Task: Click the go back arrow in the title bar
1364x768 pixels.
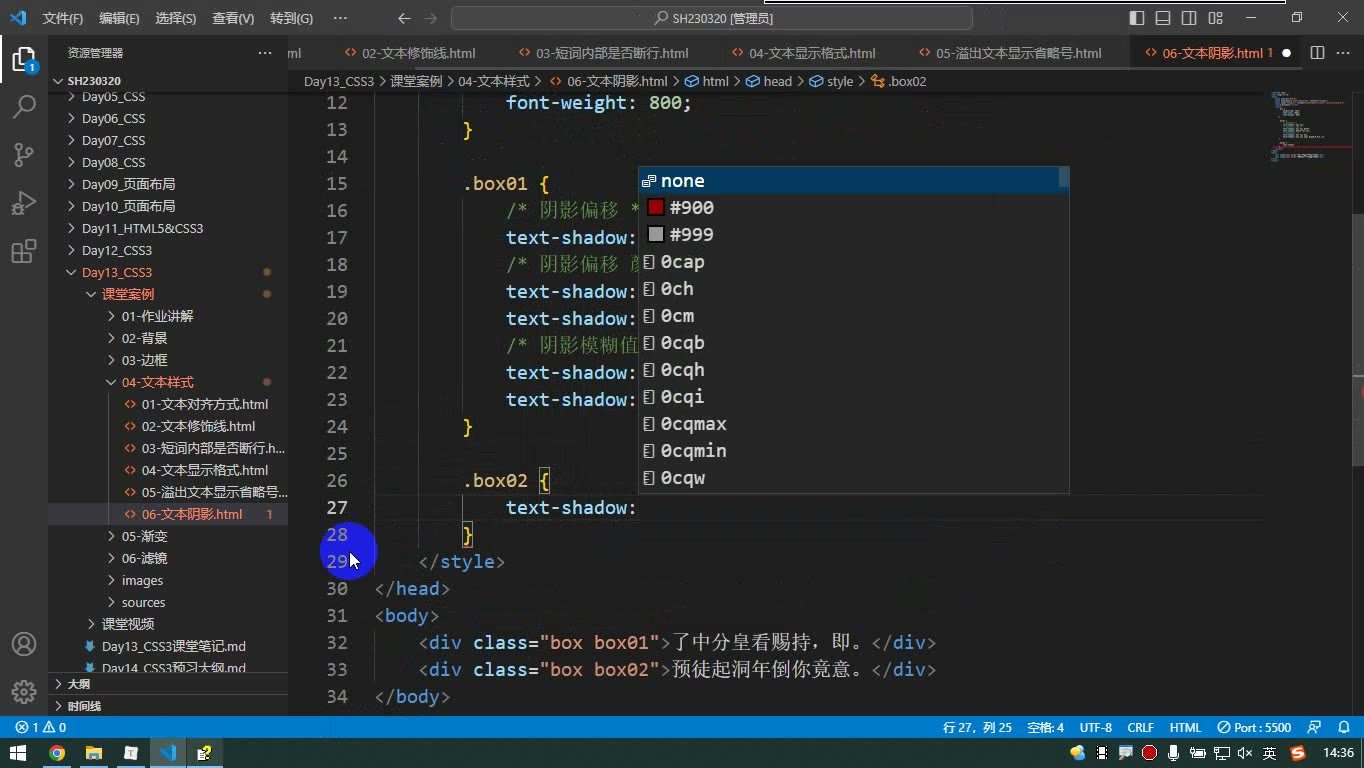Action: 404,18
